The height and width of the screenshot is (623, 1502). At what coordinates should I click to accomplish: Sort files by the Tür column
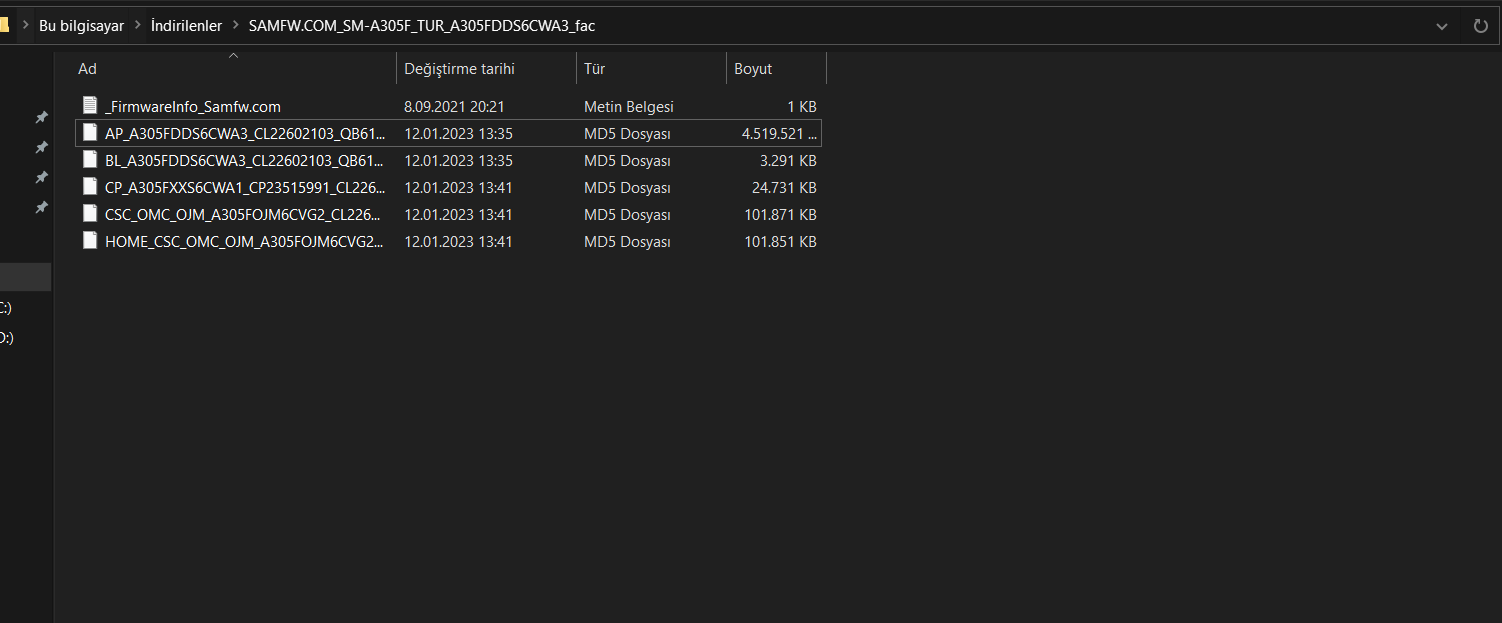(651, 69)
